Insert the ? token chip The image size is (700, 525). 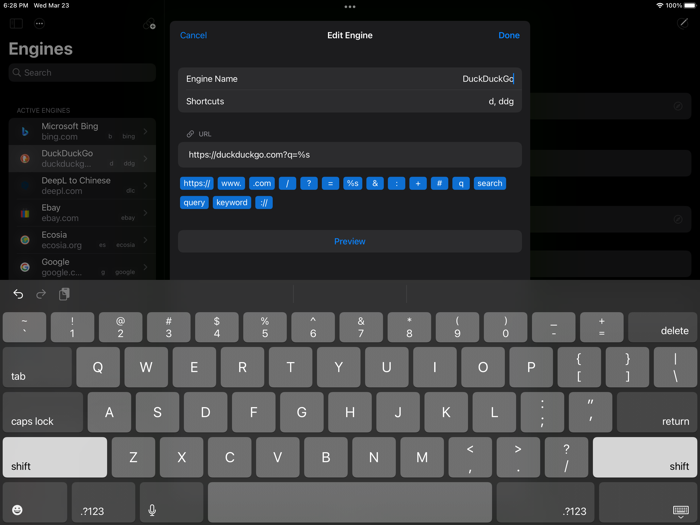click(x=309, y=183)
